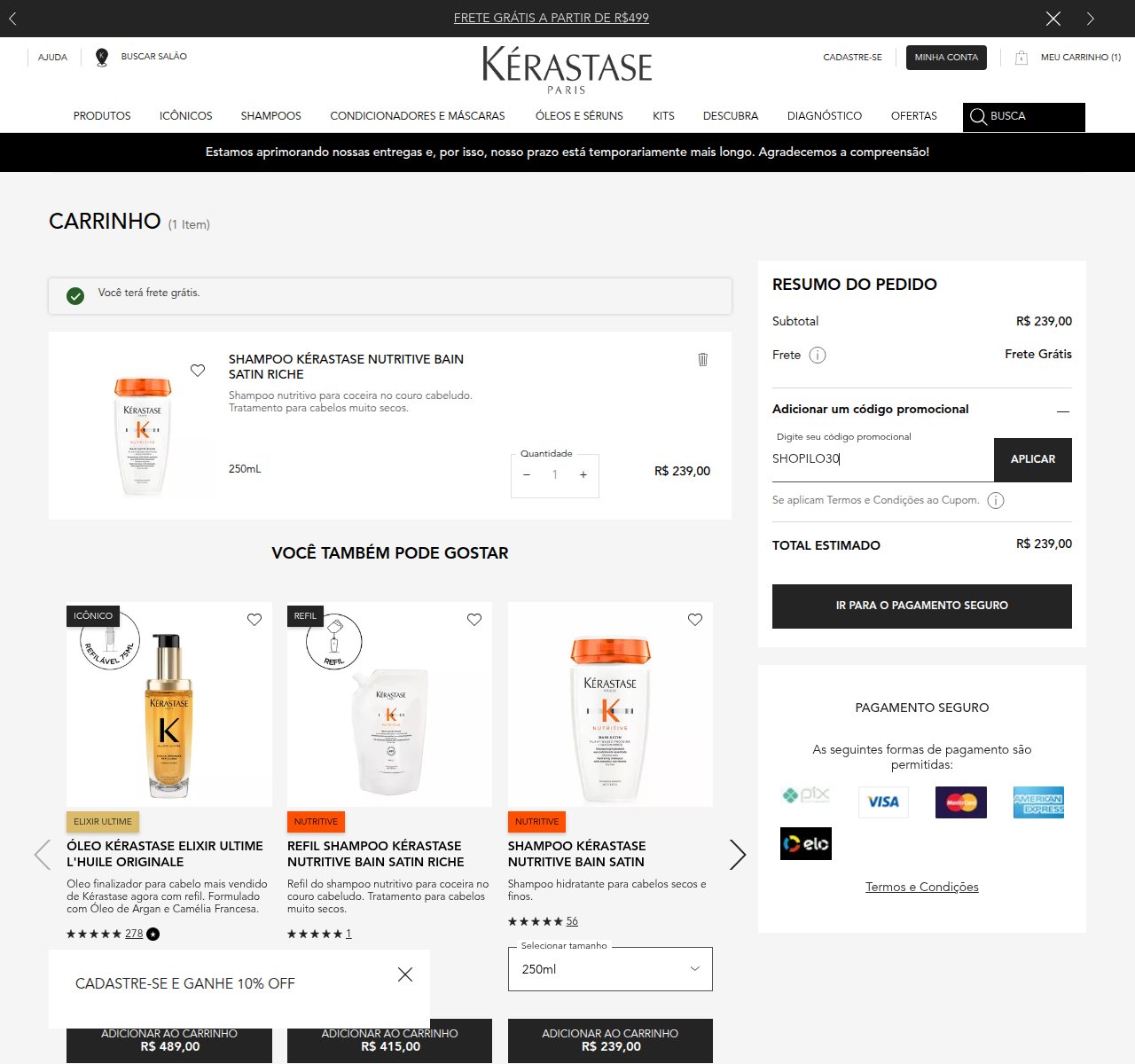1135x1064 pixels.
Task: Go to Kérastase Paris homepage logo
Action: coord(567,70)
